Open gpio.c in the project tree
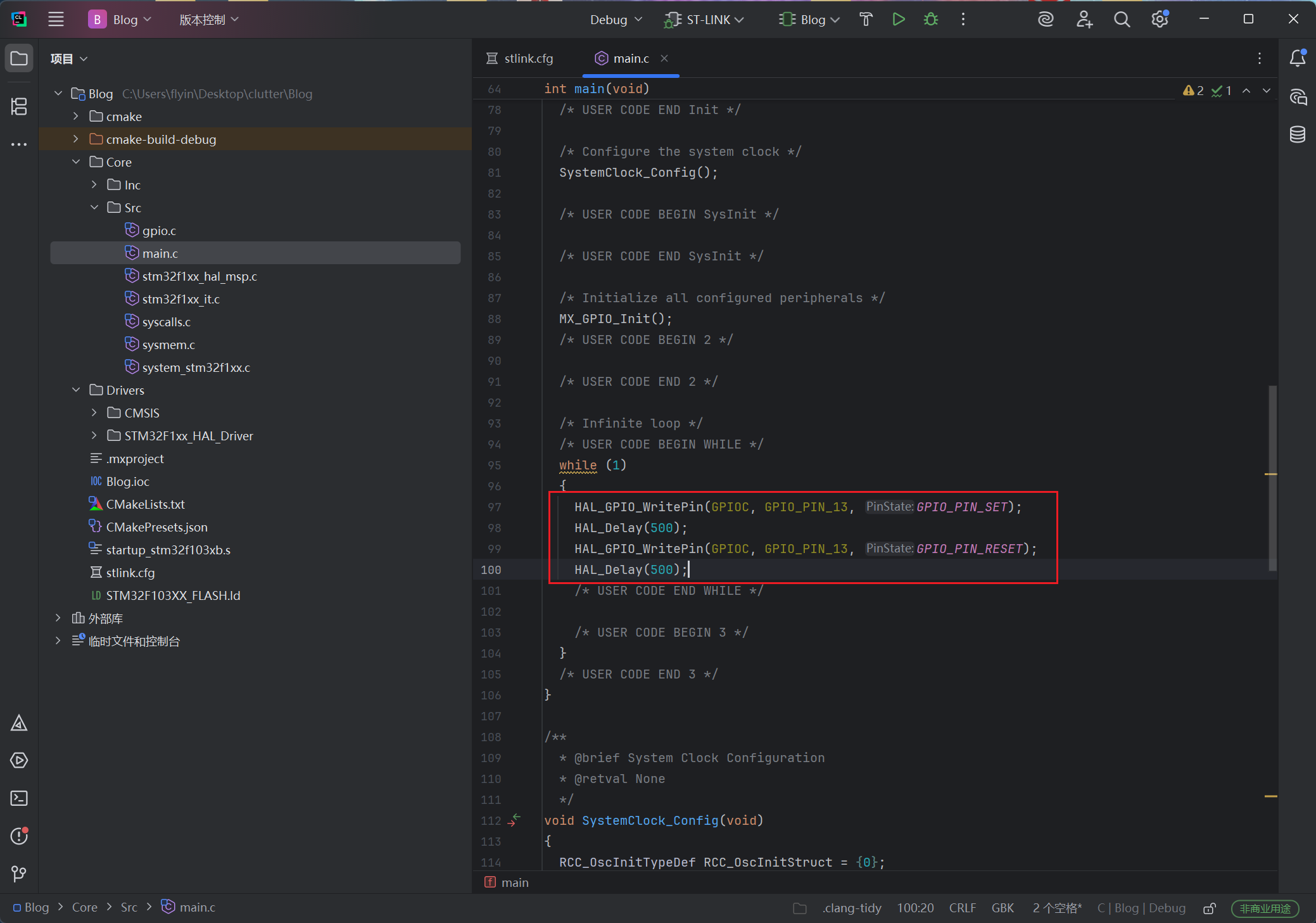The height and width of the screenshot is (923, 1316). pos(159,231)
